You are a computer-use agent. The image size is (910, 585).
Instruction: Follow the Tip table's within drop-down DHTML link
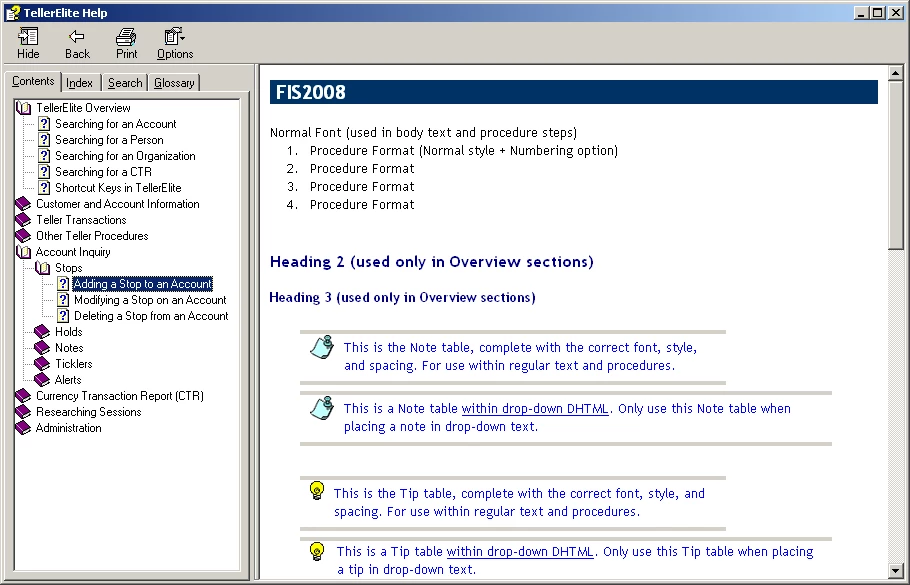[x=520, y=552]
